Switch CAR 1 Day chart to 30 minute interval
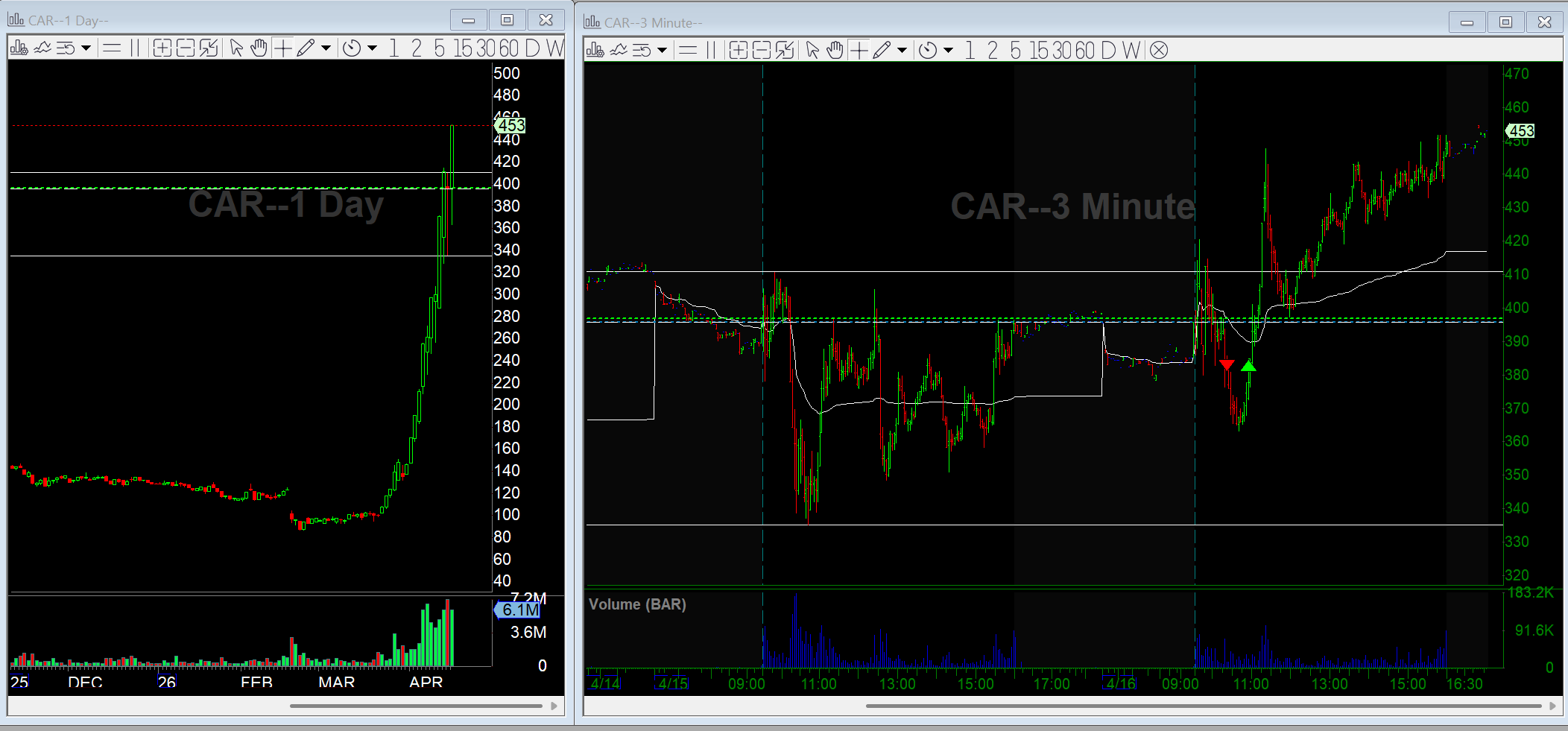 pos(486,48)
